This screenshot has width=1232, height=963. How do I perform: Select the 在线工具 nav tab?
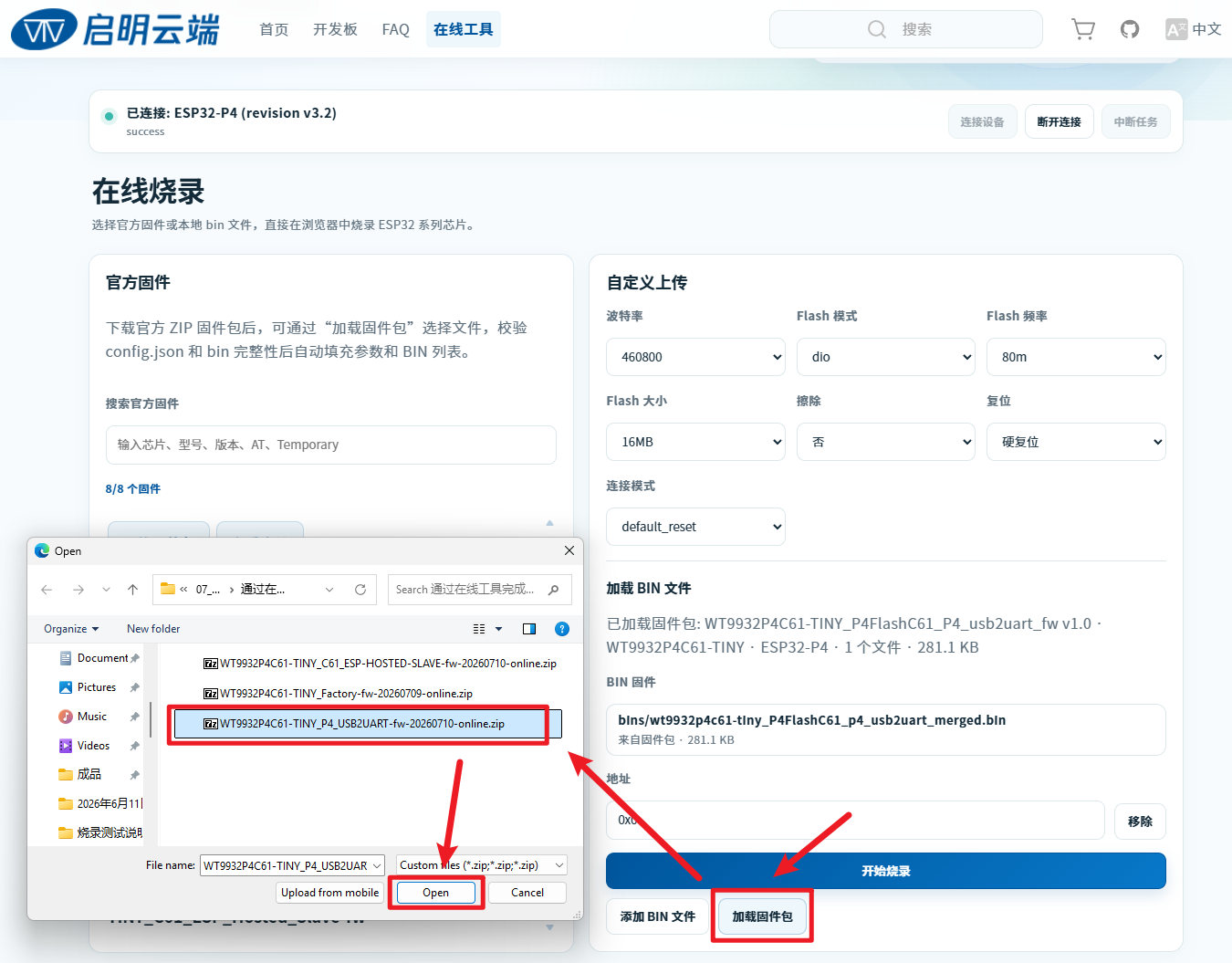pyautogui.click(x=464, y=29)
